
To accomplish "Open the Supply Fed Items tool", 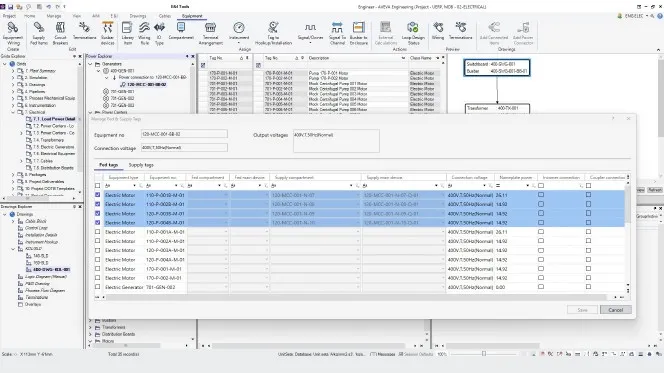I will (x=39, y=33).
